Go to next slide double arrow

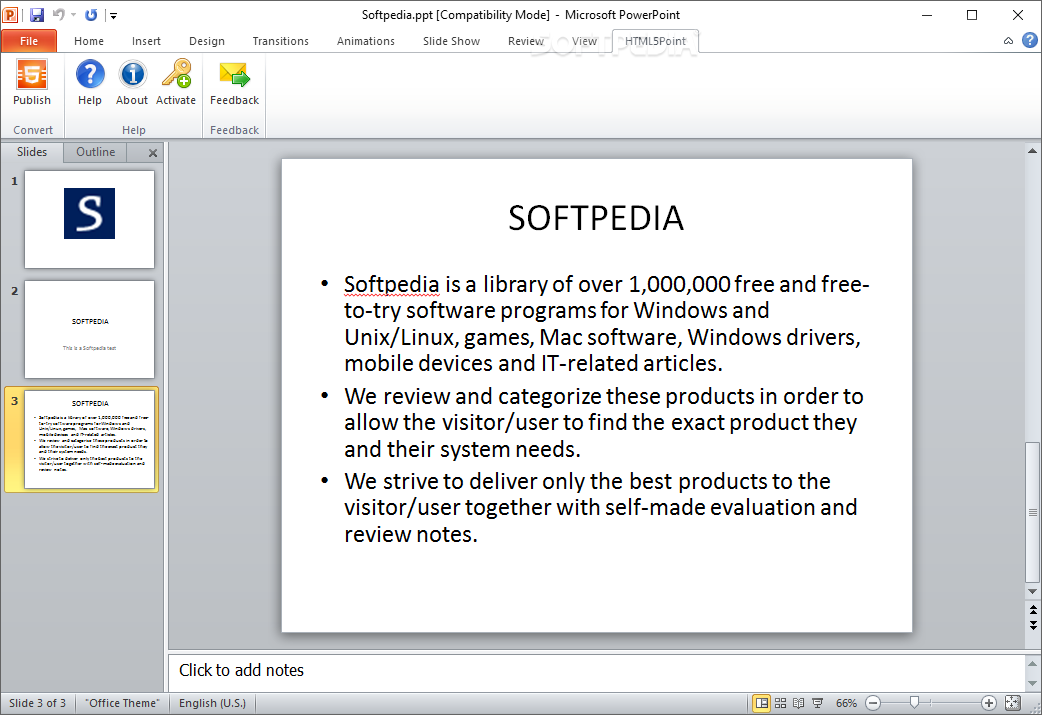1033,625
